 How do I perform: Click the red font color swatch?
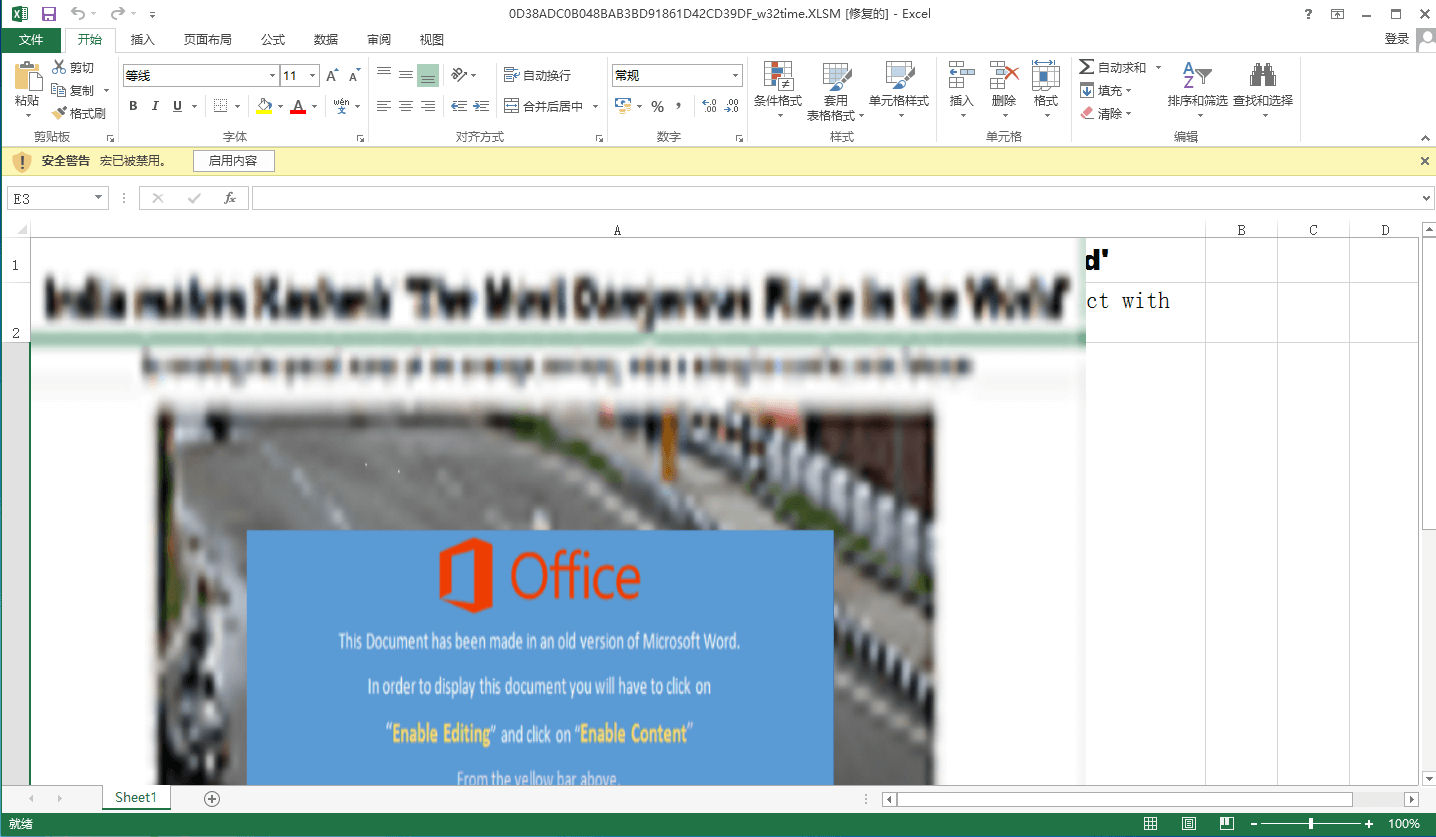pos(298,106)
